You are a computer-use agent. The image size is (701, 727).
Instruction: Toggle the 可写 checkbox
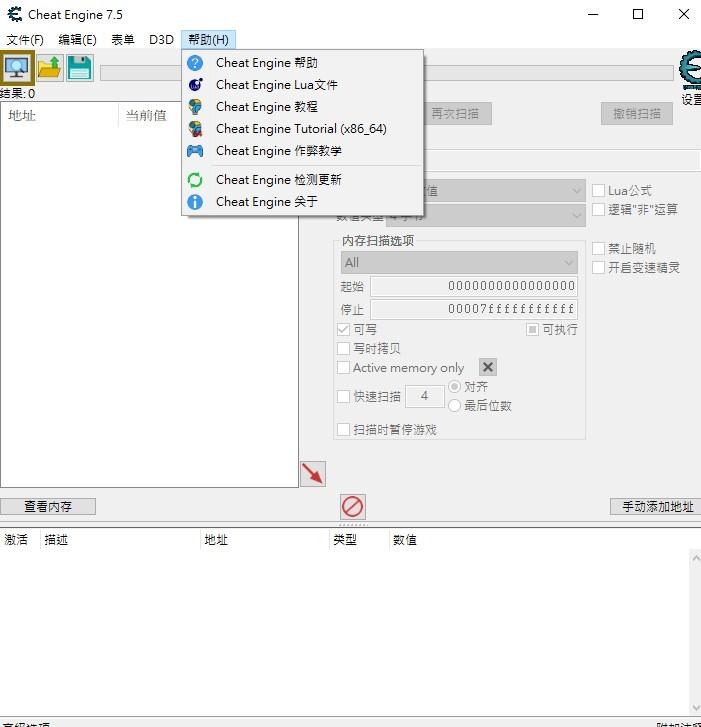tap(344, 330)
